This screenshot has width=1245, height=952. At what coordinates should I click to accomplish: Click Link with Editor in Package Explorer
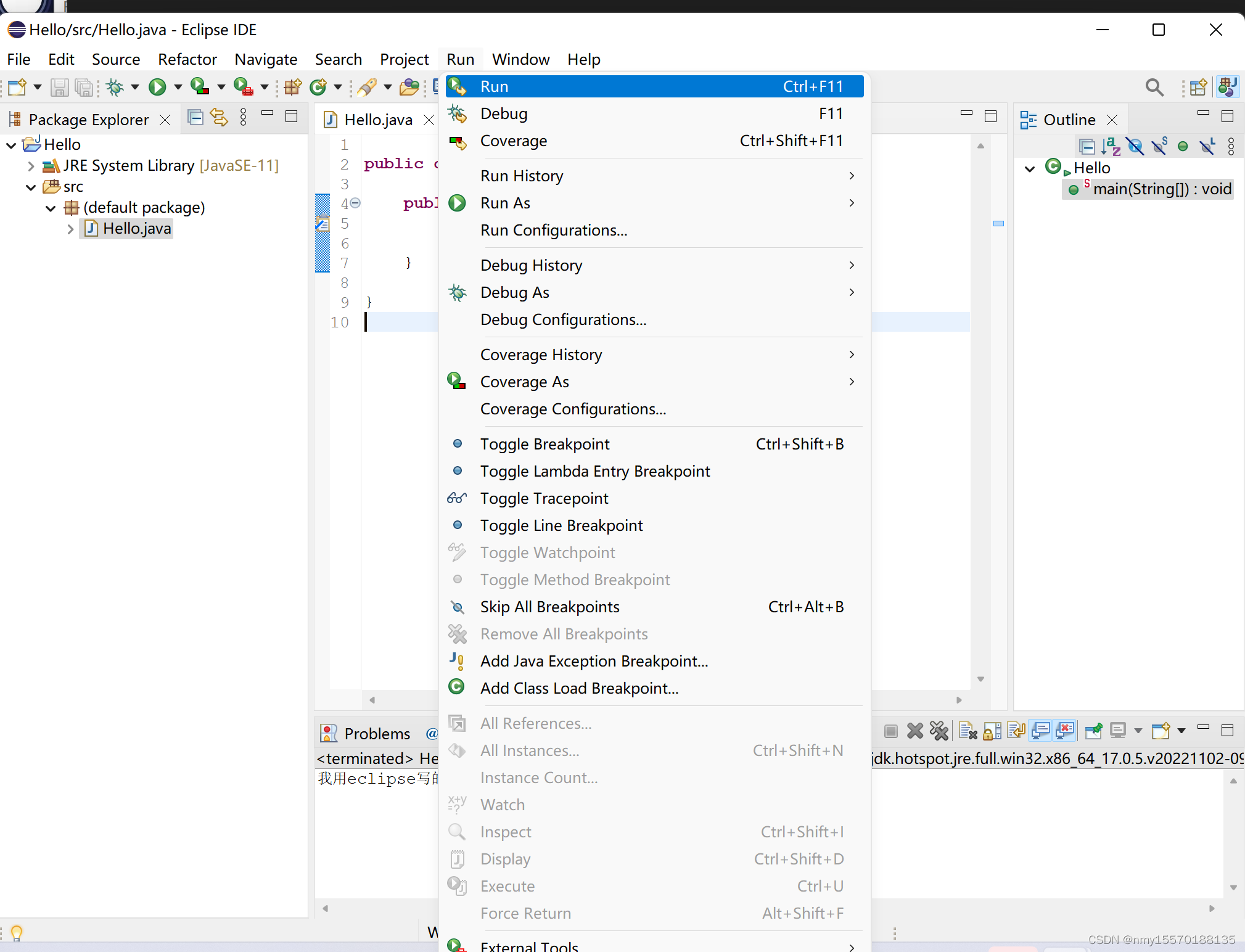tap(219, 117)
